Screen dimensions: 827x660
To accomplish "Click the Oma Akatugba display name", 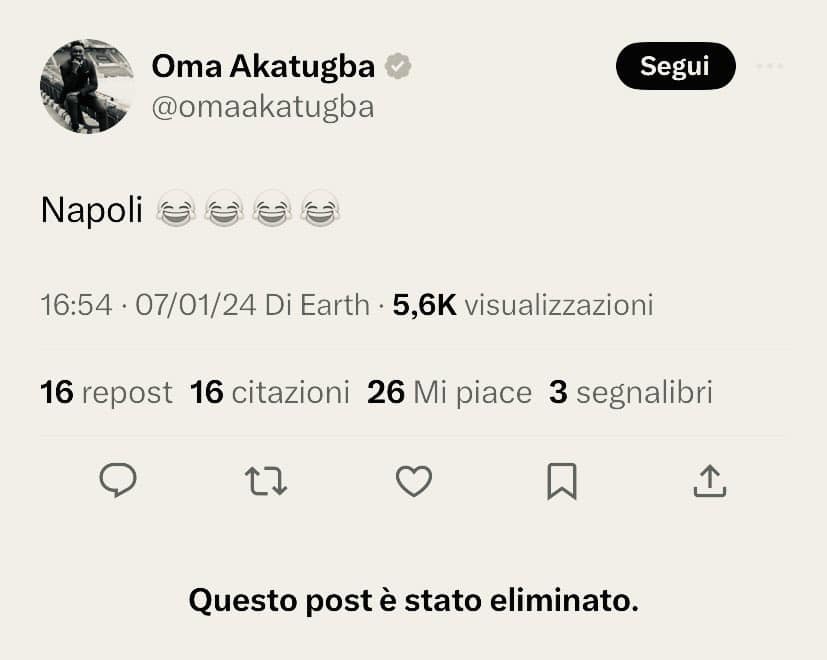I will [263, 67].
